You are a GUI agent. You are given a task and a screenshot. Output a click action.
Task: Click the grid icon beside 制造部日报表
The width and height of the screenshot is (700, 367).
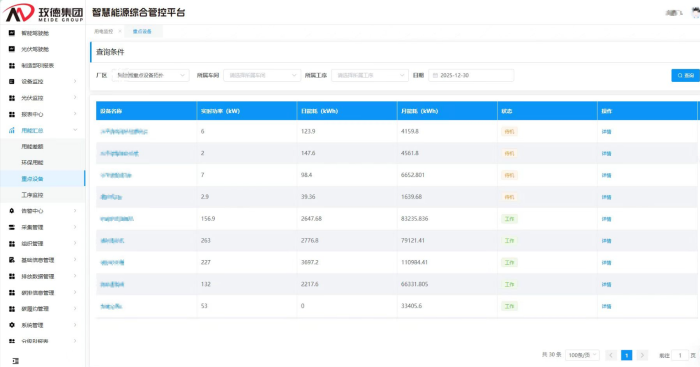[x=12, y=66]
